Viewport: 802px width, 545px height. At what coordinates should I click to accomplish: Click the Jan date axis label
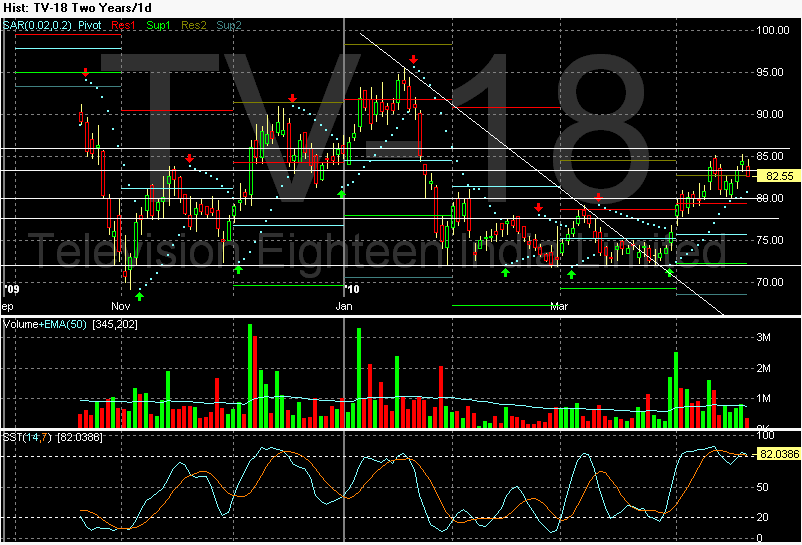344,306
